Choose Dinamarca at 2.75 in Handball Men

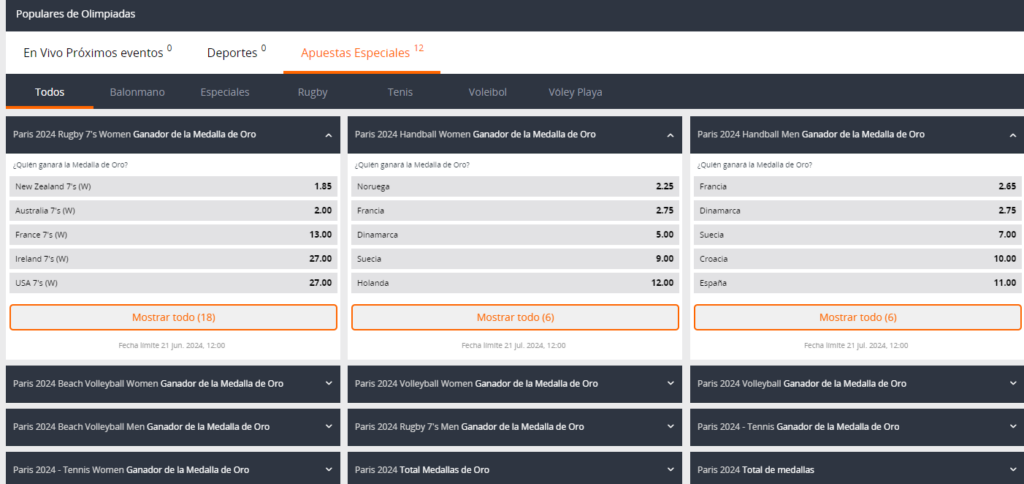(x=857, y=211)
